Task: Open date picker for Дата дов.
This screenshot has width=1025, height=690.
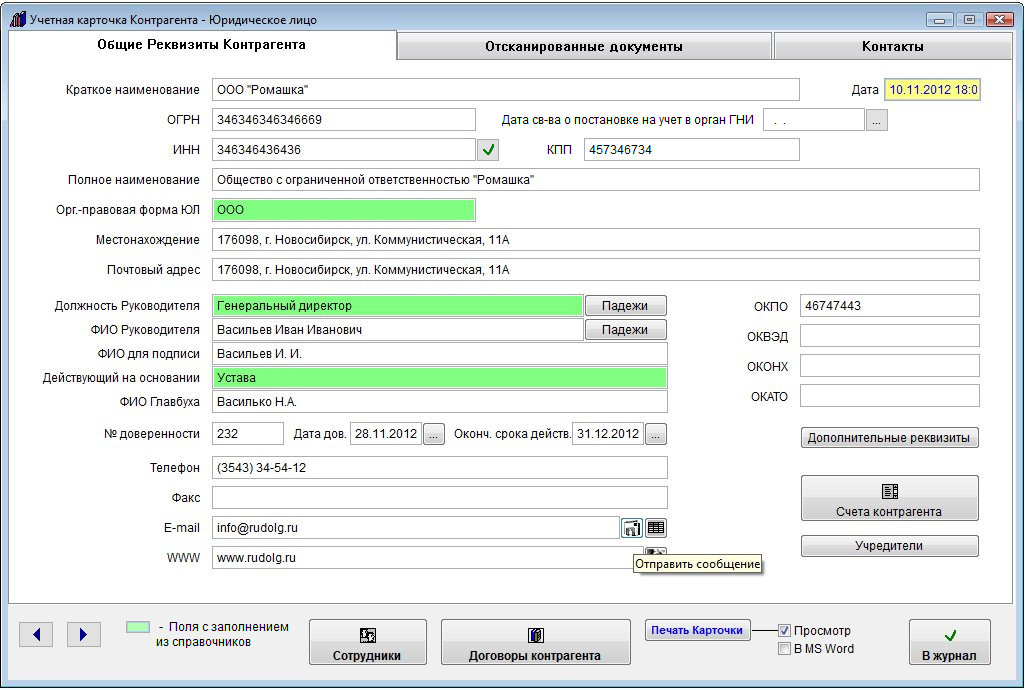Action: [x=433, y=434]
